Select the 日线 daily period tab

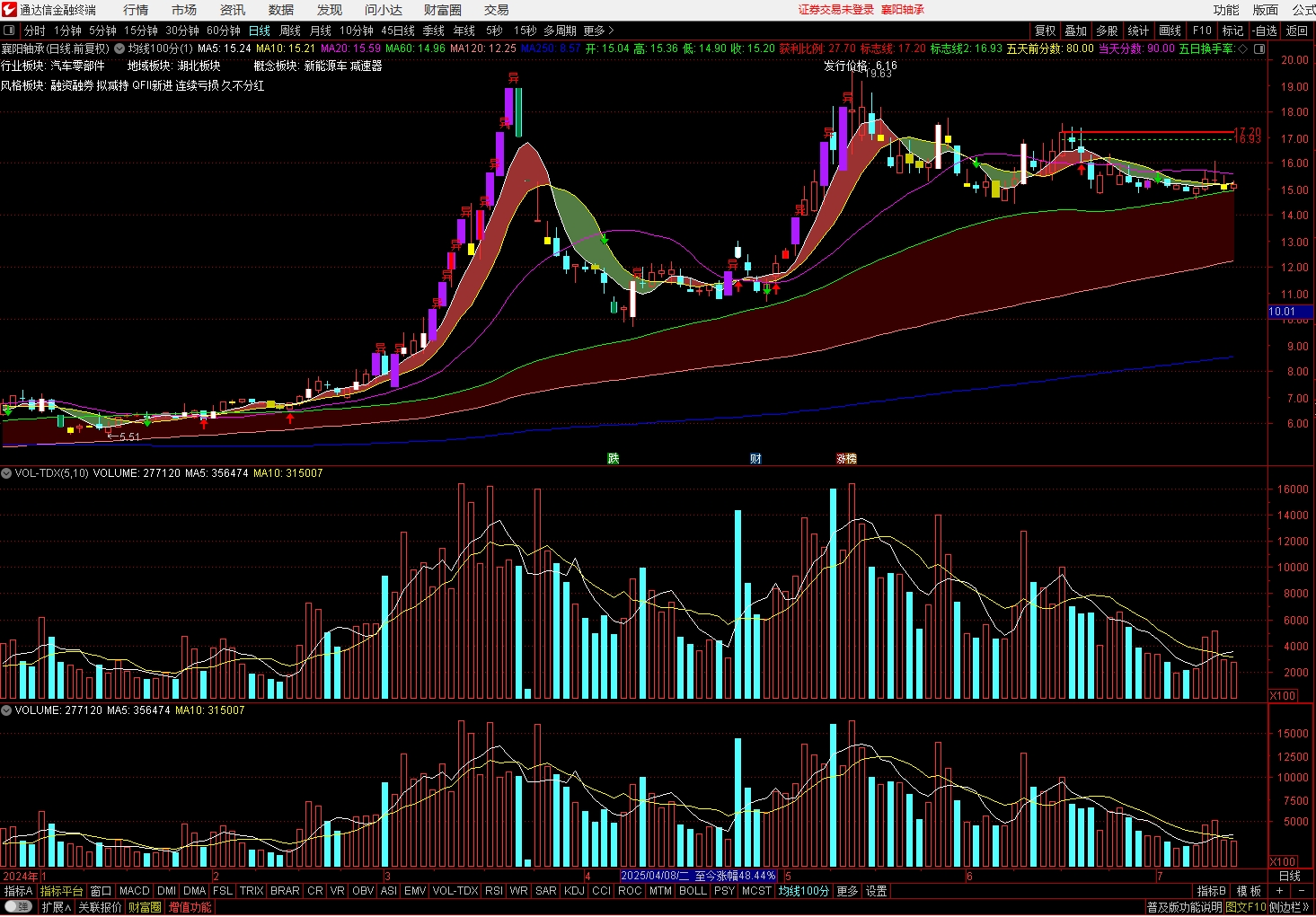pos(259,31)
